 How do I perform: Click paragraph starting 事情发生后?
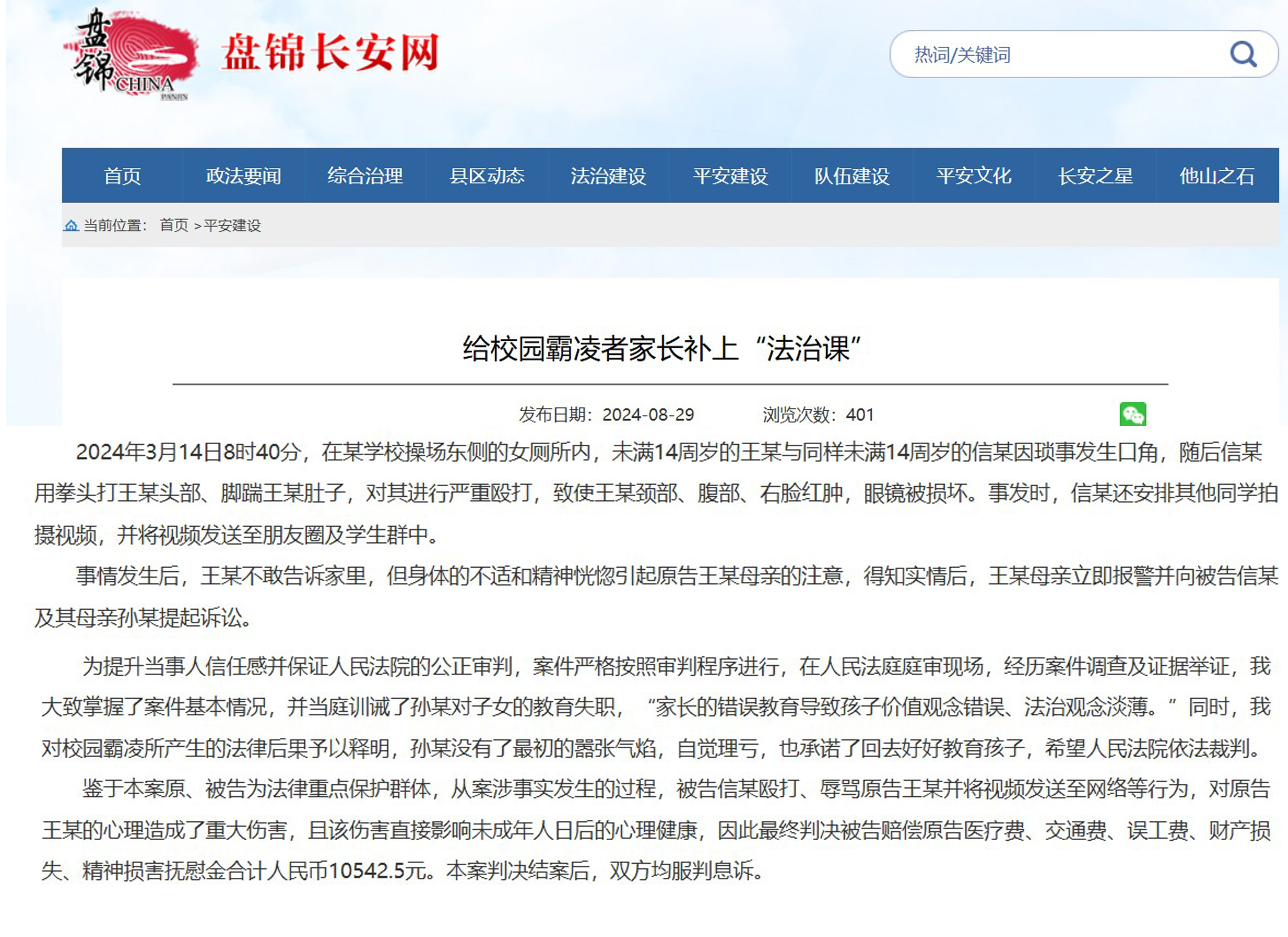pos(656,597)
